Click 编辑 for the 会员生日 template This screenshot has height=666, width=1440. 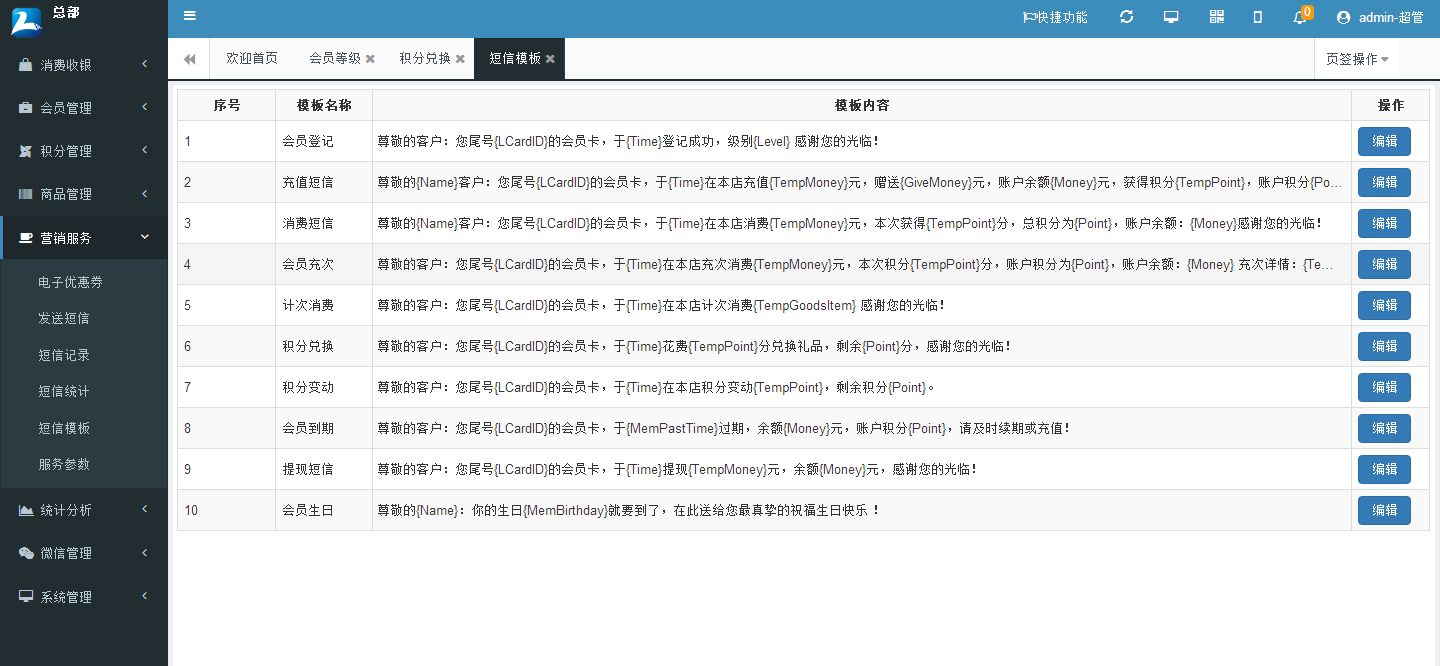pos(1384,510)
